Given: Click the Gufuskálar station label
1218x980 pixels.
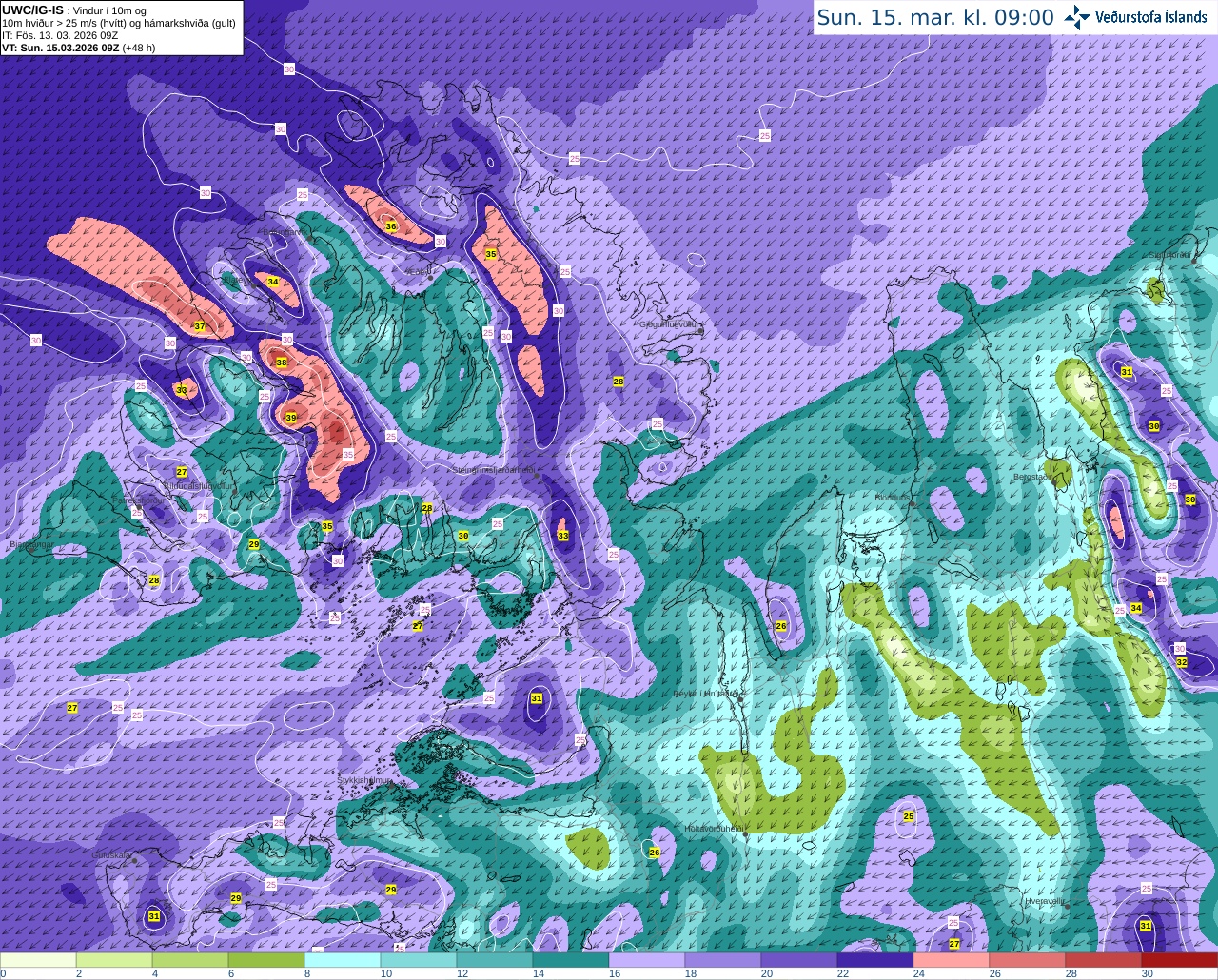Looking at the screenshot, I should click(x=110, y=854).
